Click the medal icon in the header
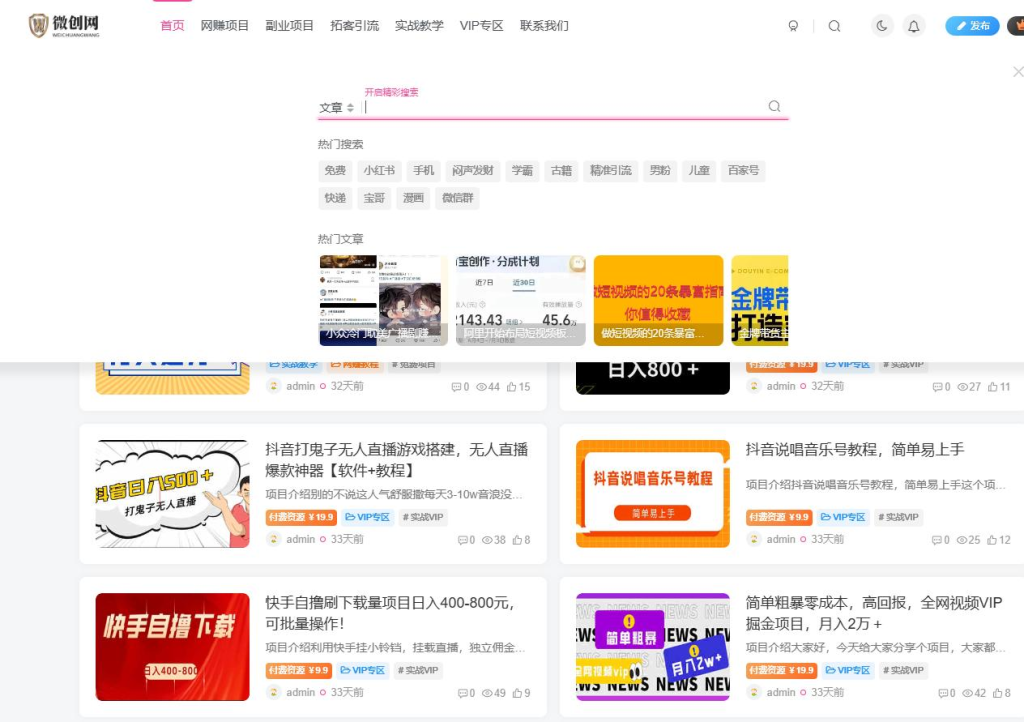 793,26
